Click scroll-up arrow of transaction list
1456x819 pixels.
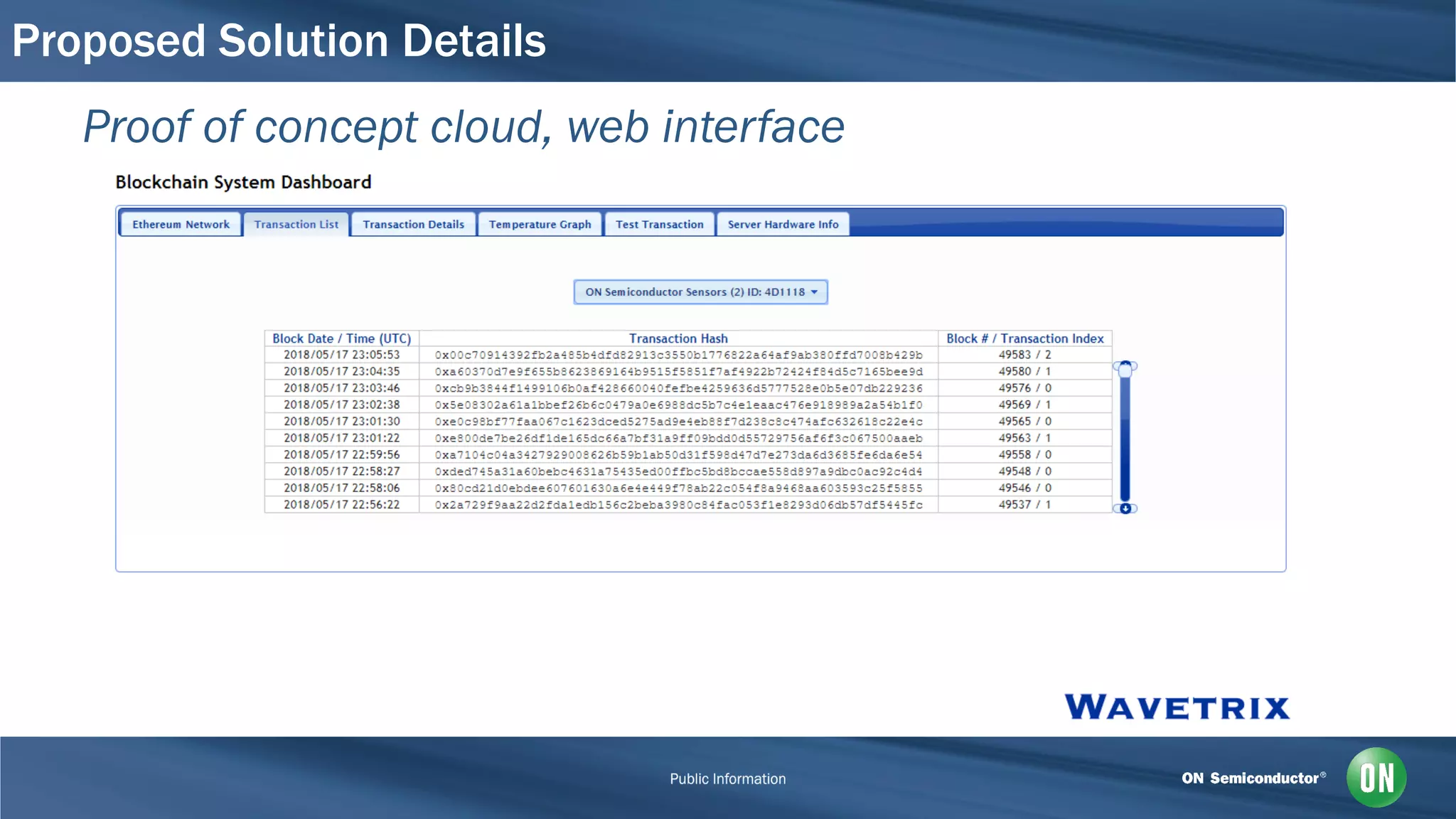[1125, 365]
